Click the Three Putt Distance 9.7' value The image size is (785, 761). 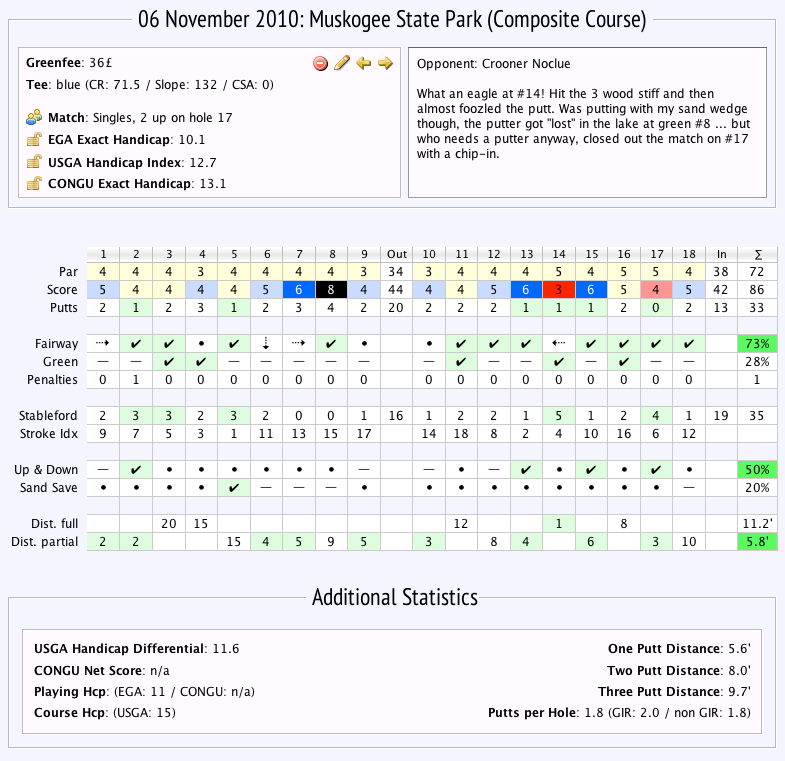[x=739, y=691]
